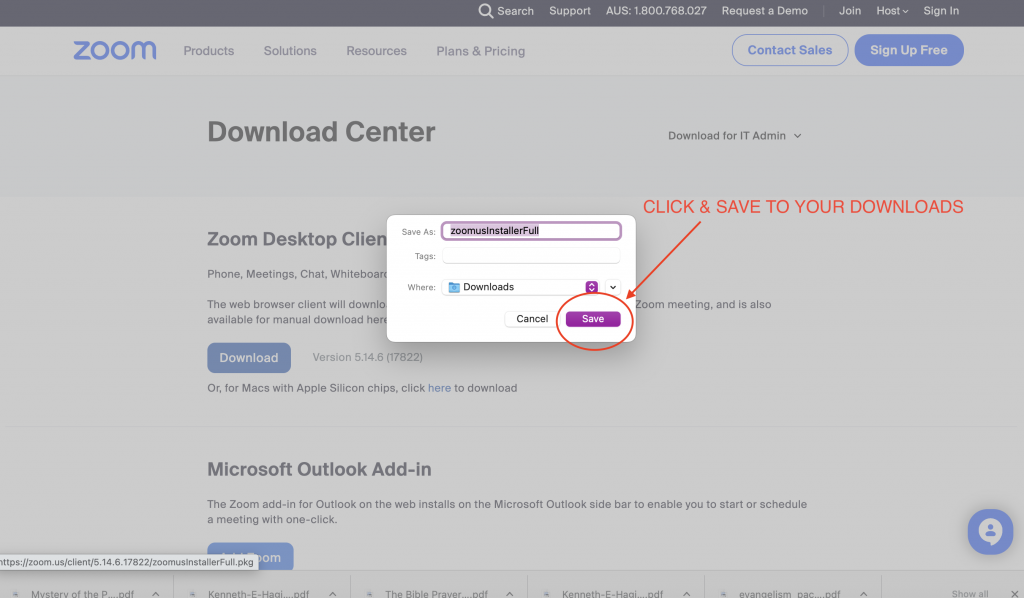The width and height of the screenshot is (1024, 598).
Task: Open the Solutions menu
Action: [290, 51]
